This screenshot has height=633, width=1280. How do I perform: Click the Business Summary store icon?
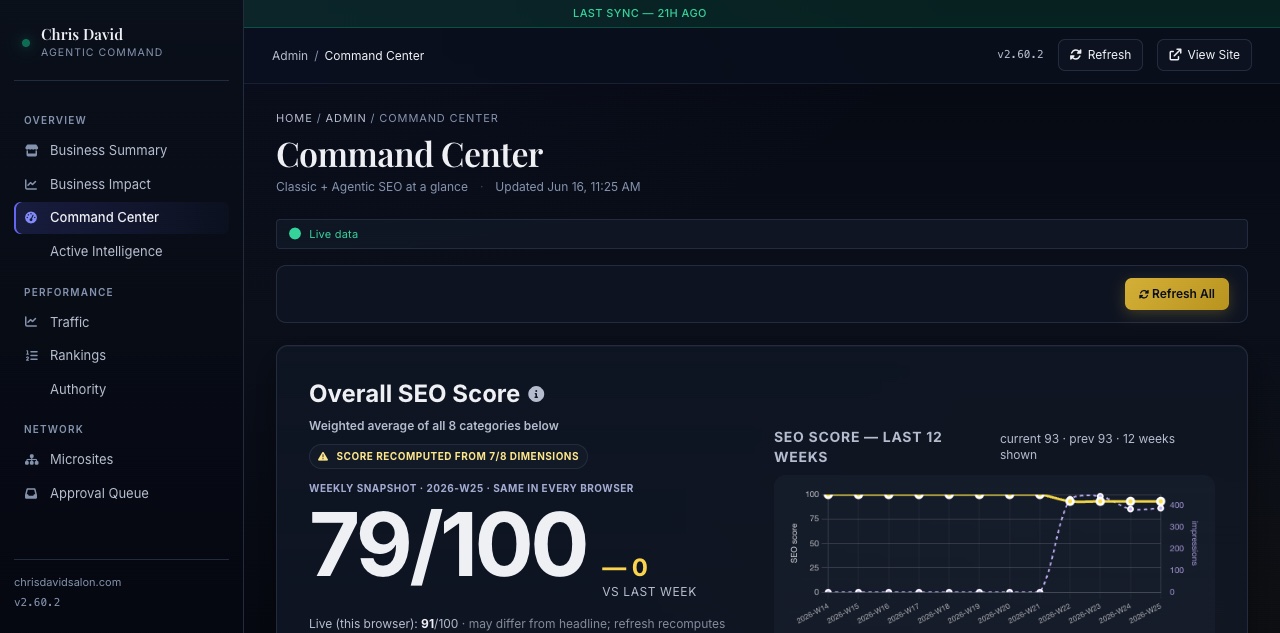pos(31,150)
